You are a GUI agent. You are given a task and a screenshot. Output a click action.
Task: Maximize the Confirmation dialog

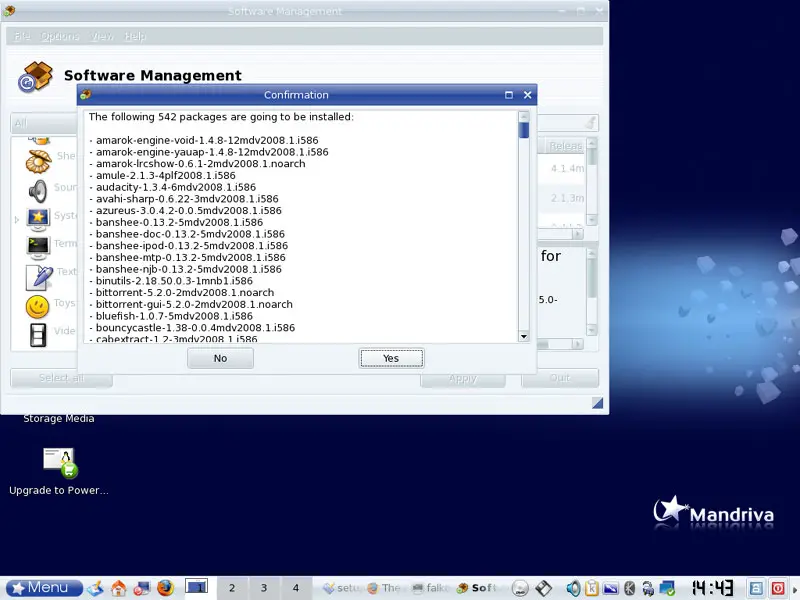pos(509,95)
